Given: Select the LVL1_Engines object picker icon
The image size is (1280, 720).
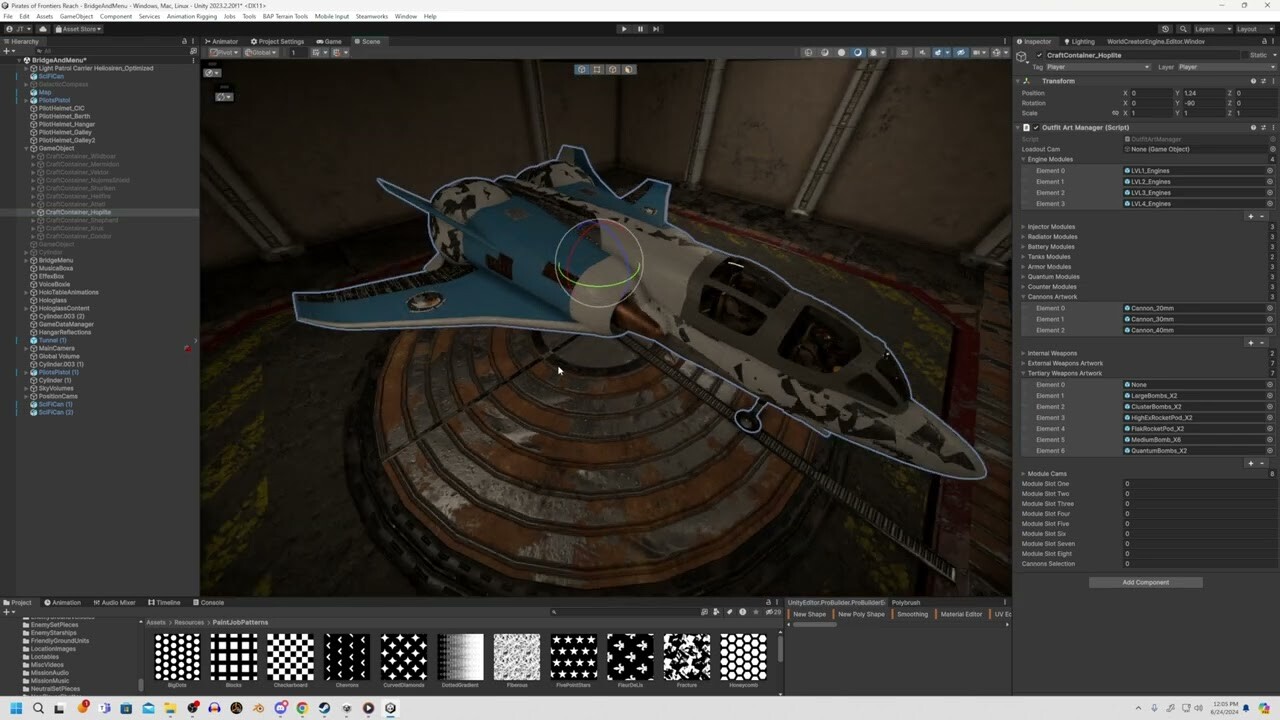Looking at the screenshot, I should click(x=1272, y=170).
